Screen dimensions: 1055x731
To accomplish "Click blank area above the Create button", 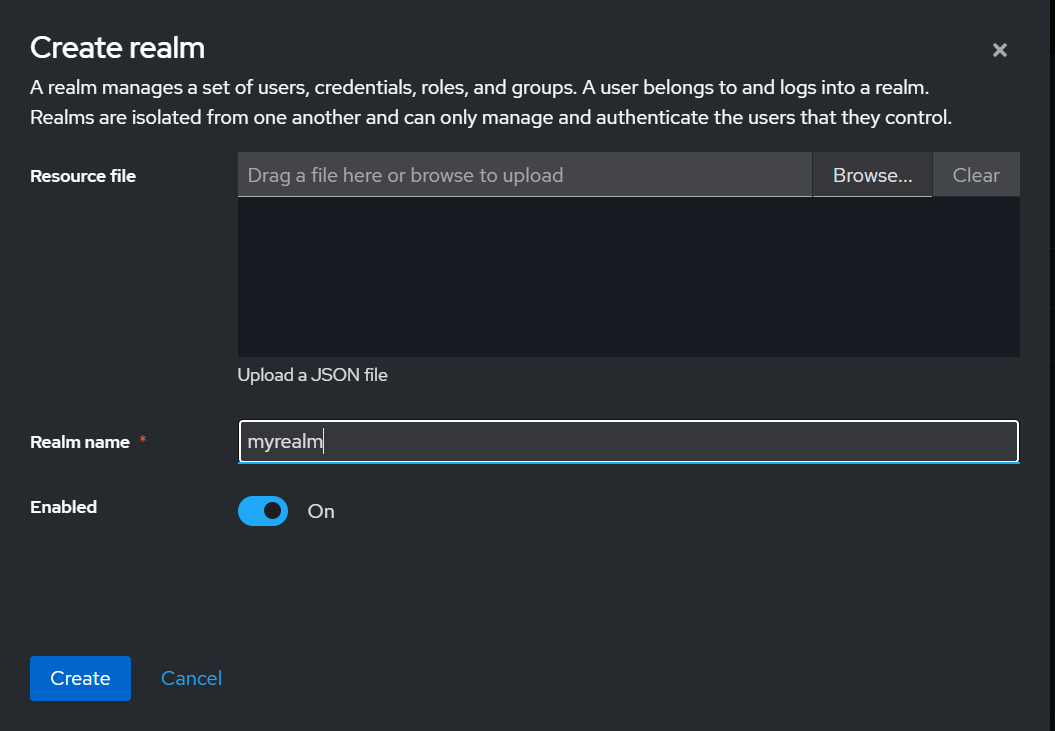I will (x=80, y=600).
